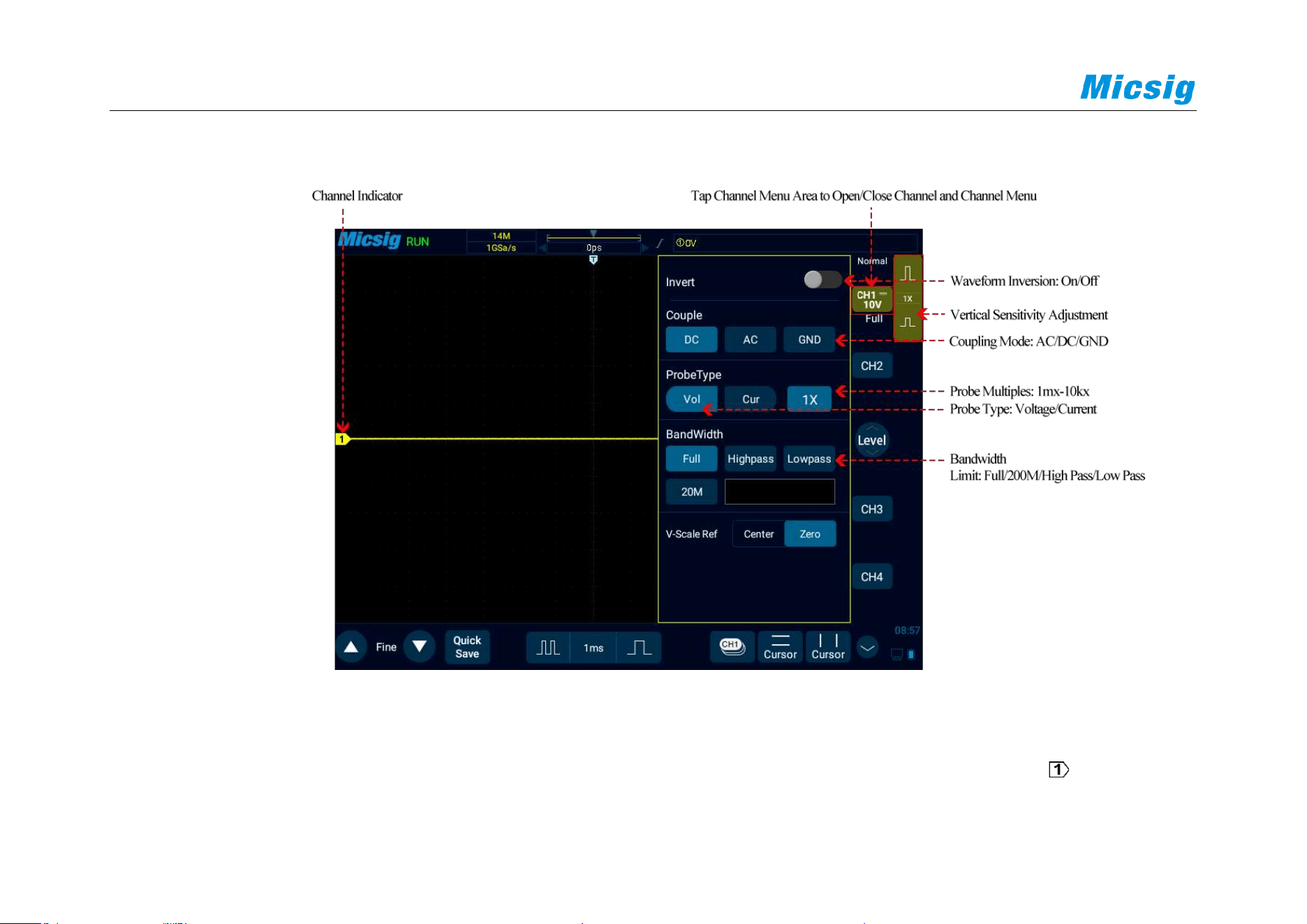Choose Cur probe type
1307x924 pixels.
pos(751,399)
